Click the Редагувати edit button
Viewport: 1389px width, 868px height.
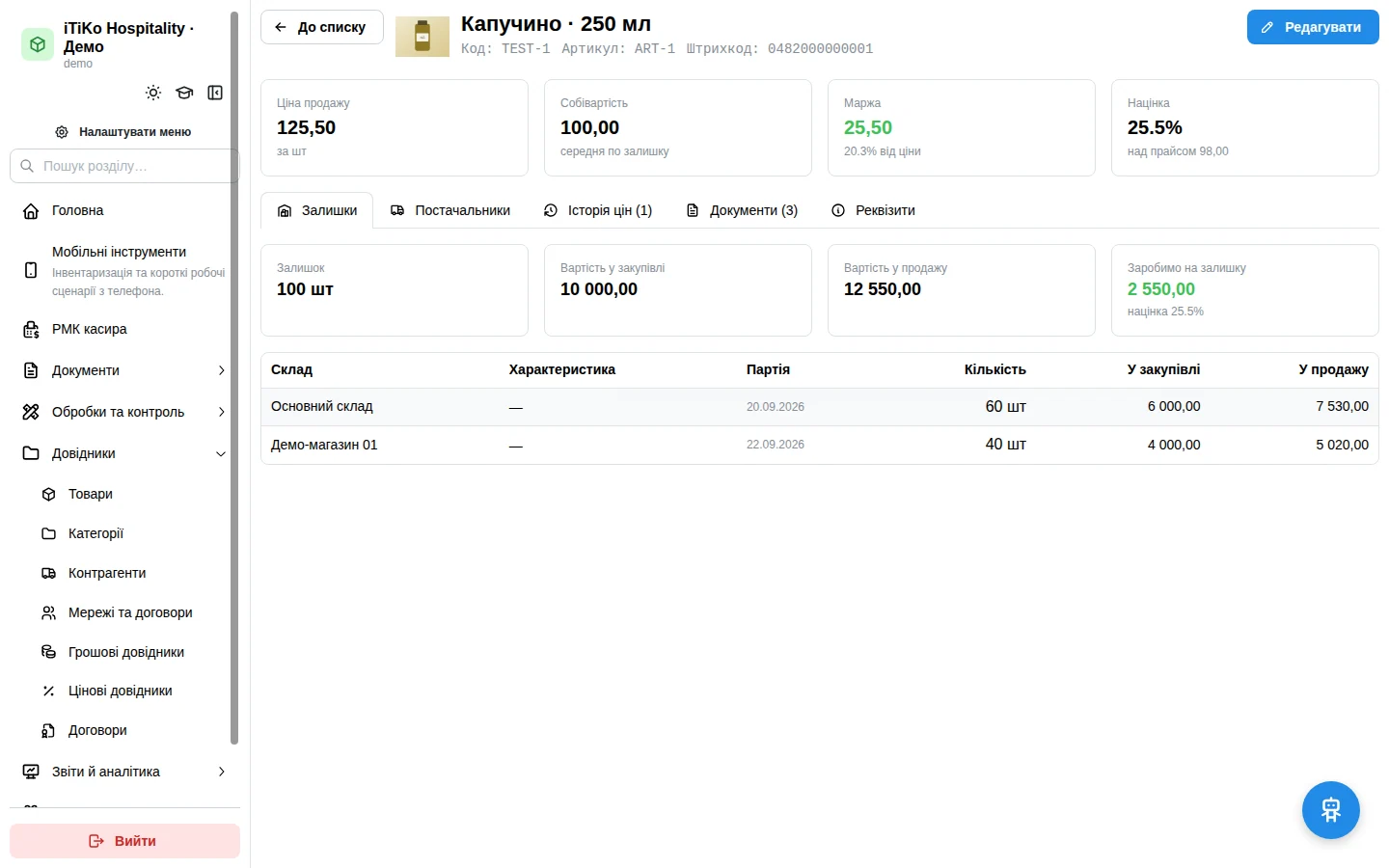click(1313, 27)
